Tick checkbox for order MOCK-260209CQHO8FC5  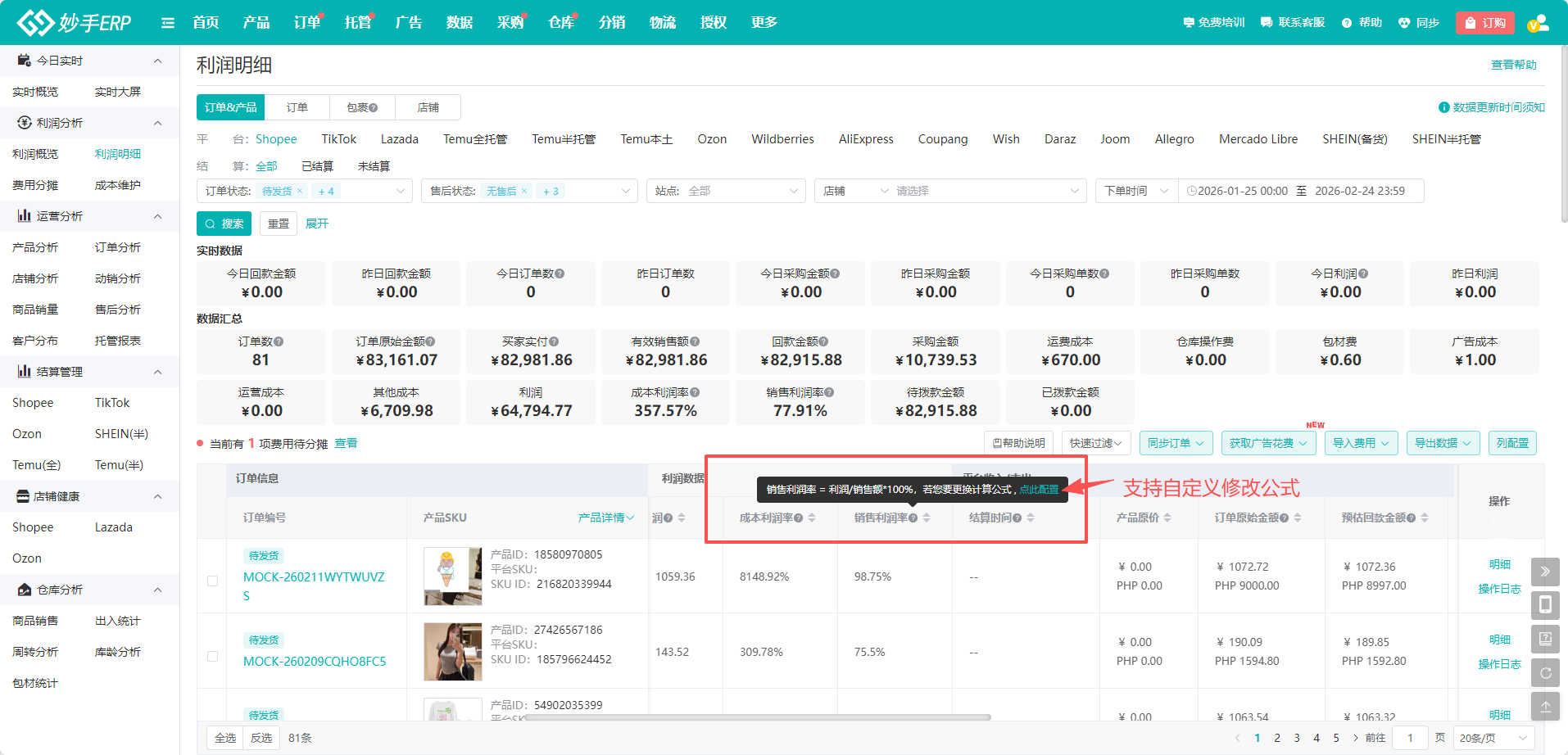tap(213, 656)
